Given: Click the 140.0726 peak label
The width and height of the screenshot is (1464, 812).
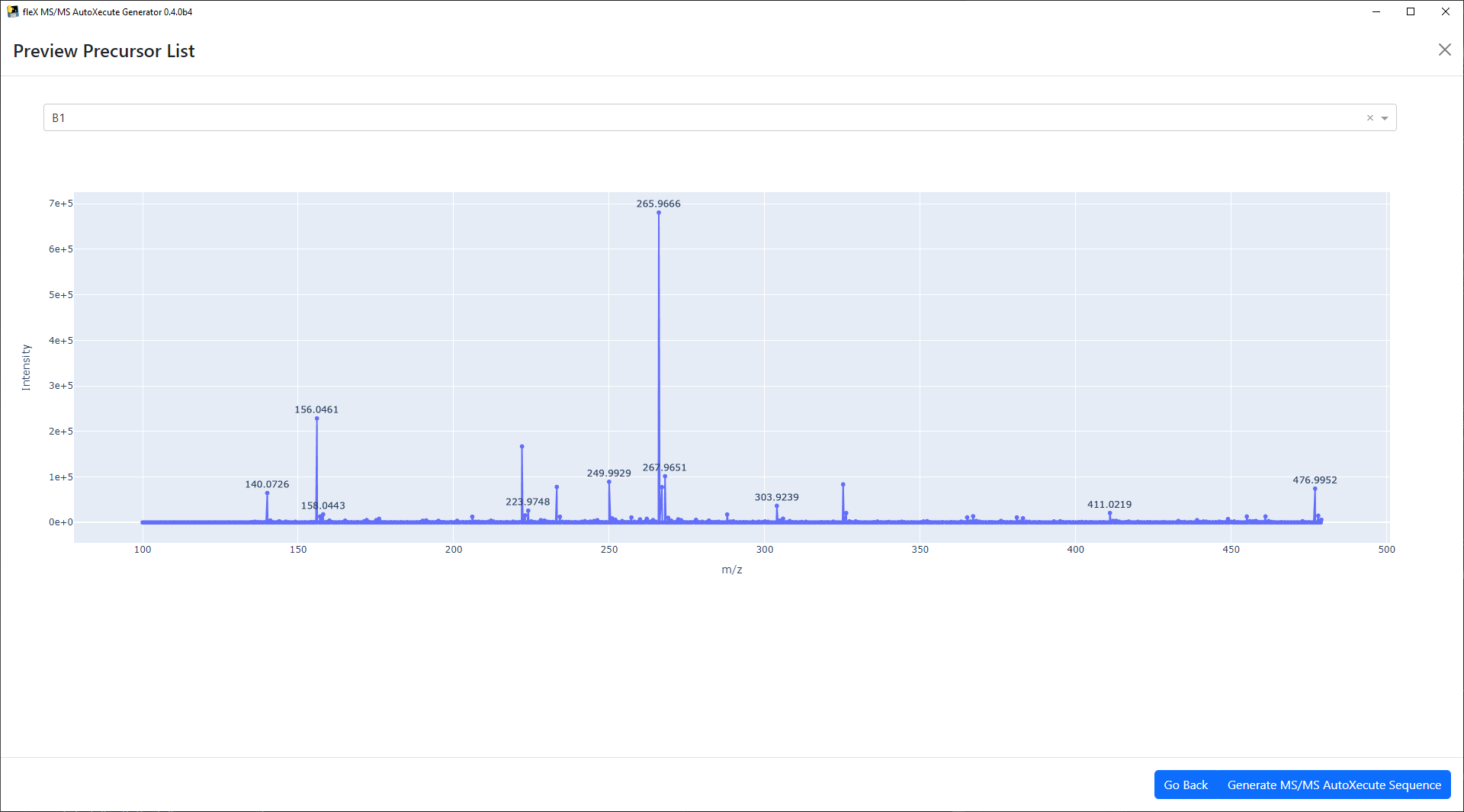Looking at the screenshot, I should 267,484.
